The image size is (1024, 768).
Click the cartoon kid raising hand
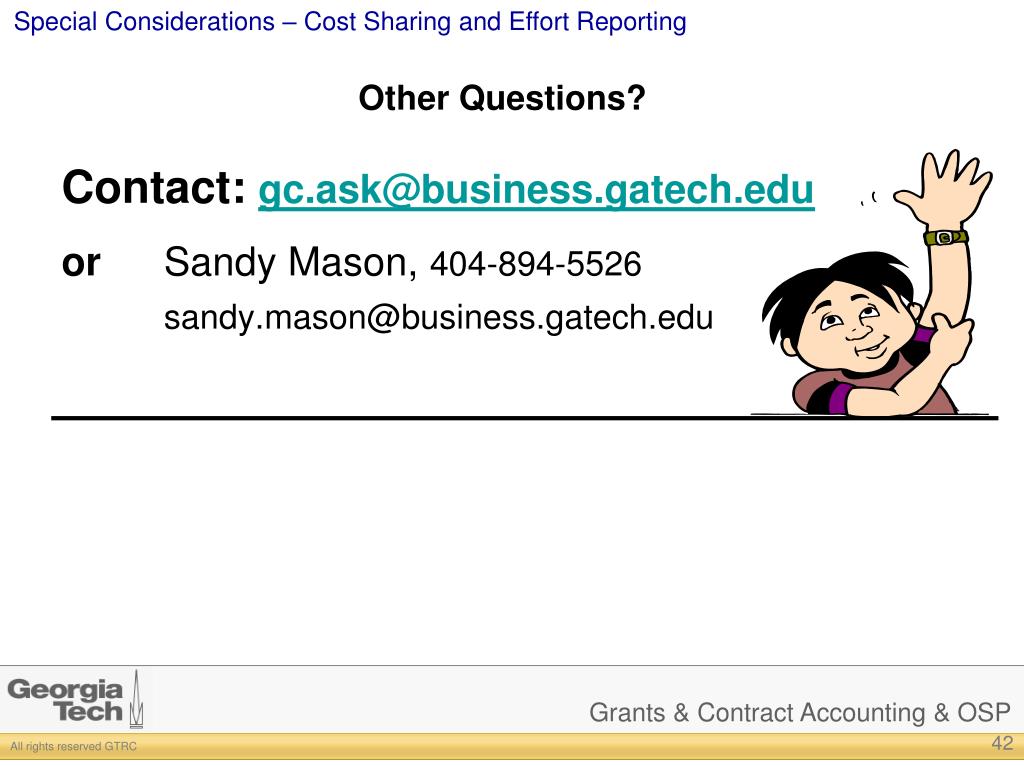point(876,283)
